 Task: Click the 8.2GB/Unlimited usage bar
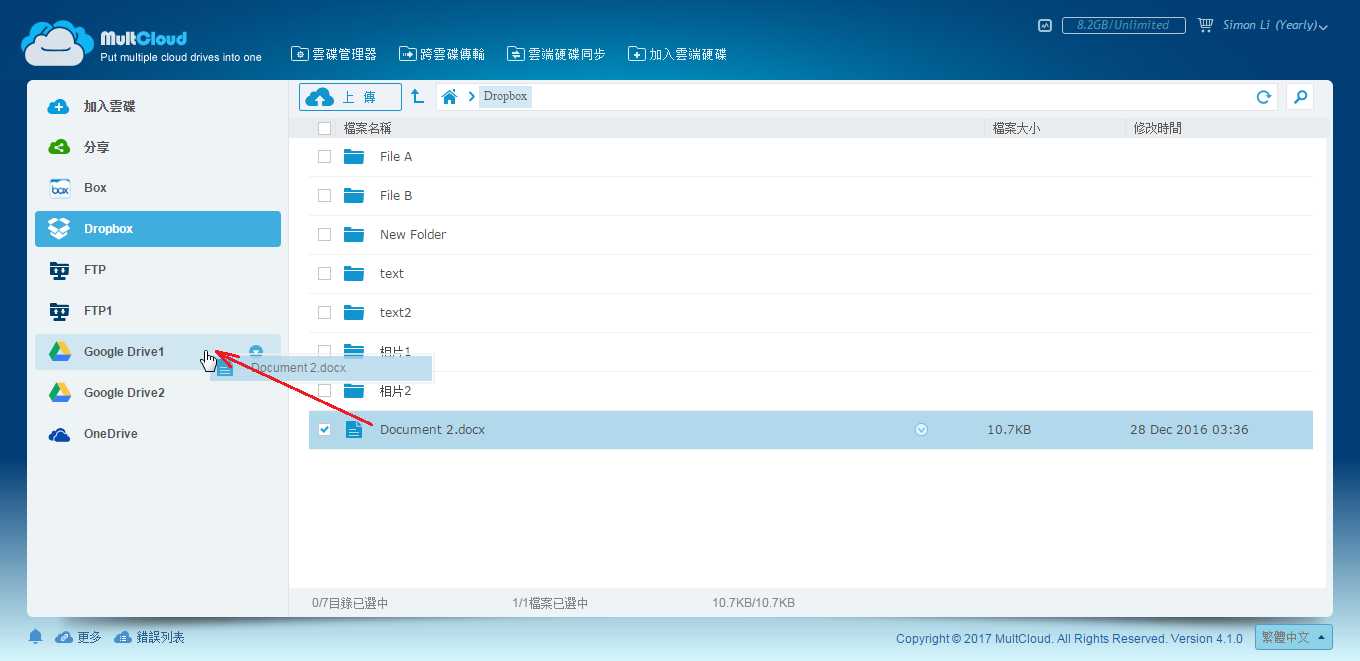(1123, 25)
